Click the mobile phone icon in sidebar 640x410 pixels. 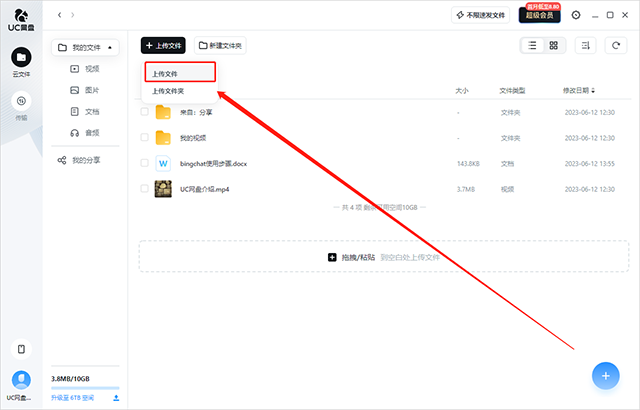[x=21, y=349]
